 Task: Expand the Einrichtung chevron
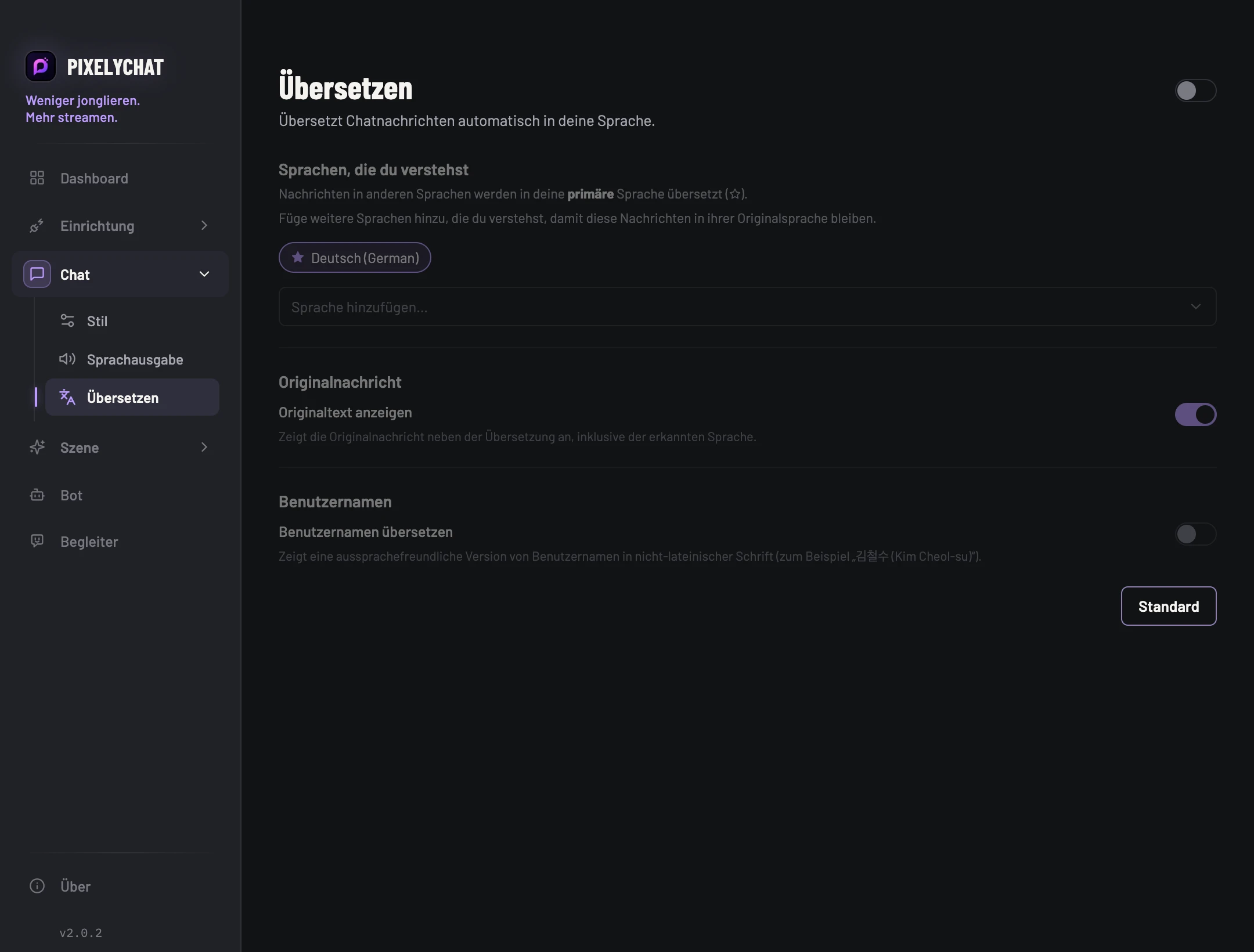coord(204,225)
